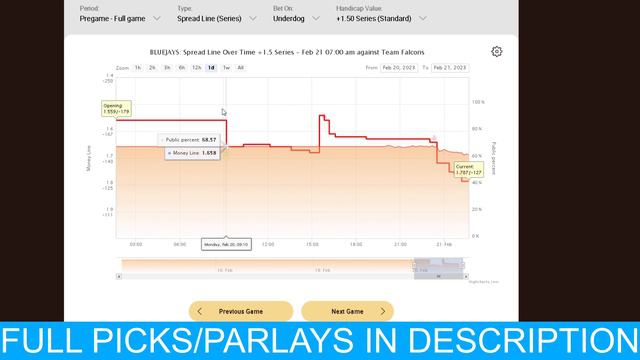Set chart zoom to 6h

[x=182, y=68]
